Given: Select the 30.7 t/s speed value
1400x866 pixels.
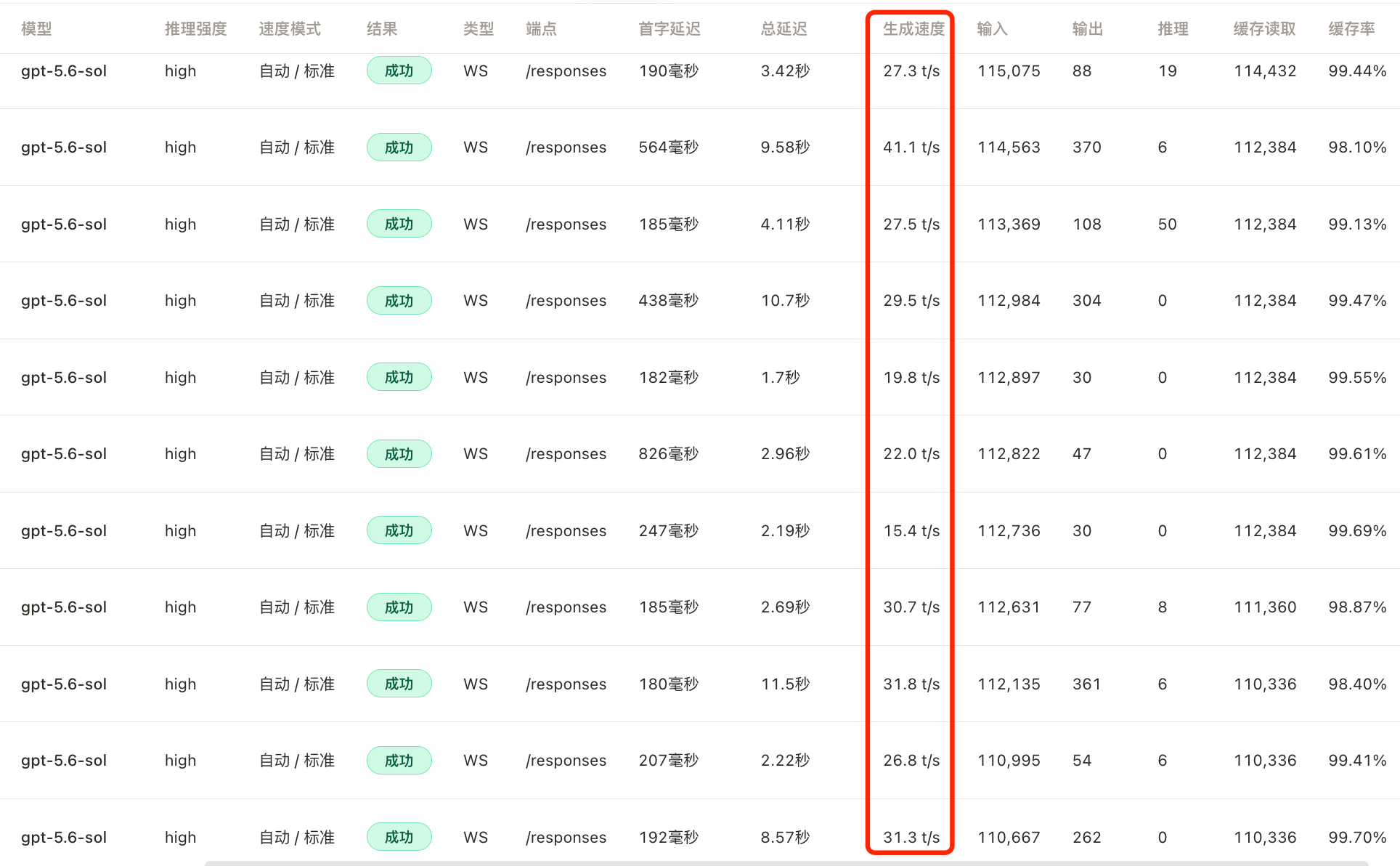Looking at the screenshot, I should click(911, 607).
